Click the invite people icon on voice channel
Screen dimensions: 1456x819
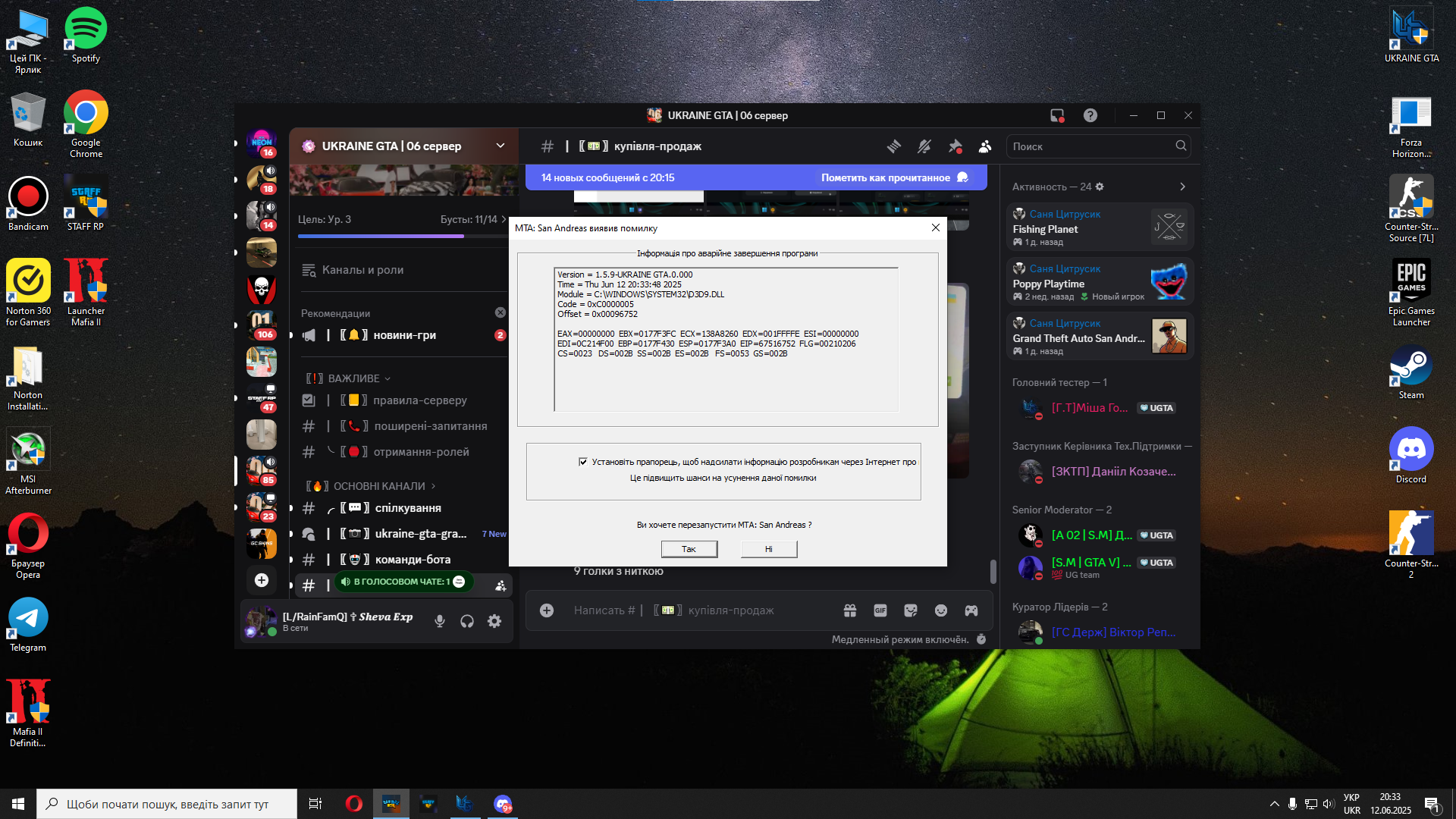point(500,585)
